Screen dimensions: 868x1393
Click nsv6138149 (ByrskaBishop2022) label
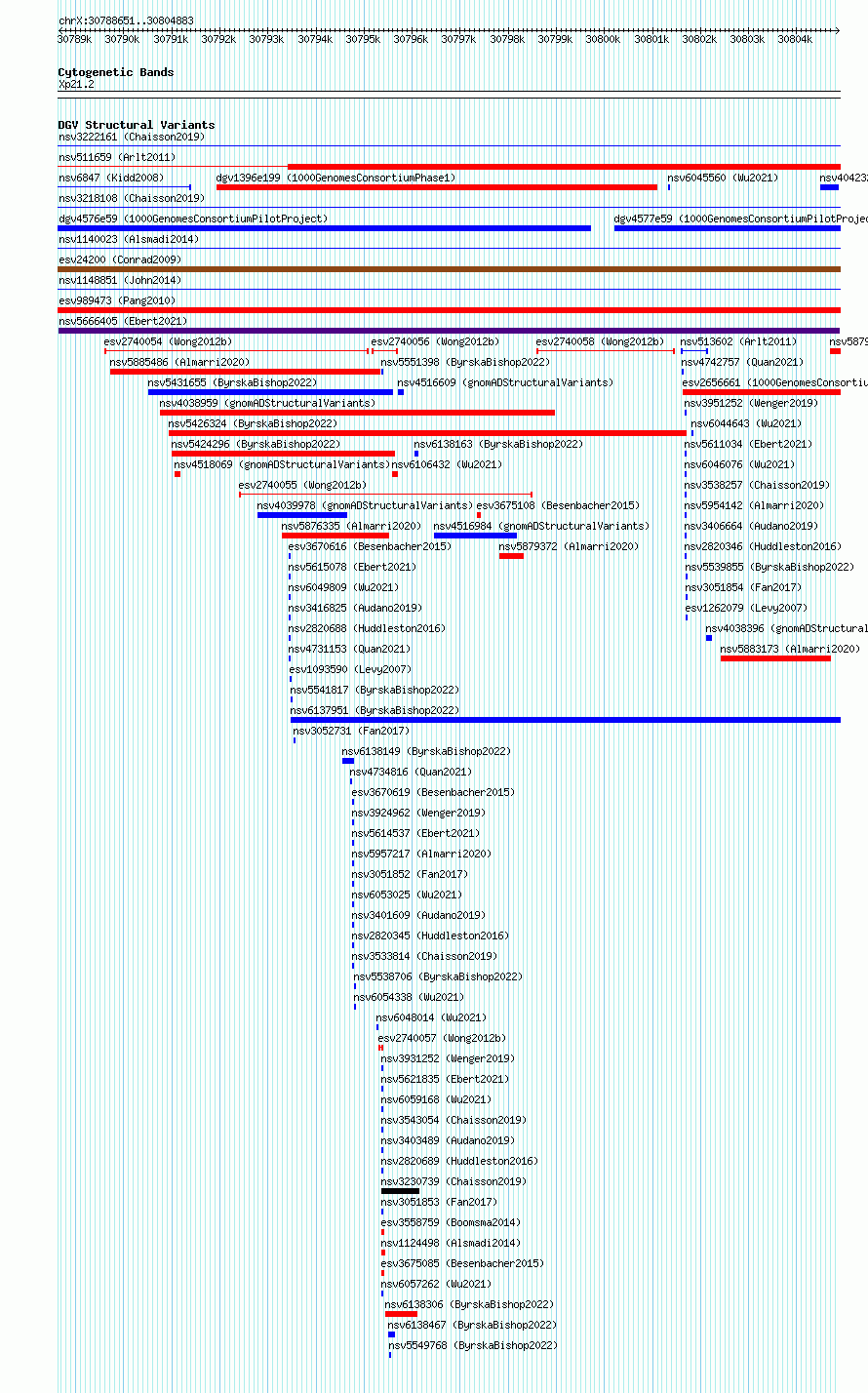(426, 752)
